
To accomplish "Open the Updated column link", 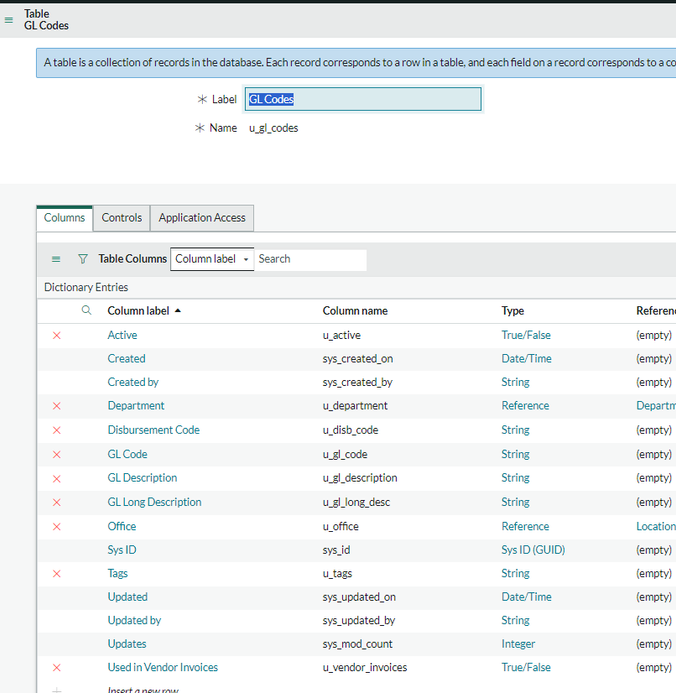I will 128,597.
